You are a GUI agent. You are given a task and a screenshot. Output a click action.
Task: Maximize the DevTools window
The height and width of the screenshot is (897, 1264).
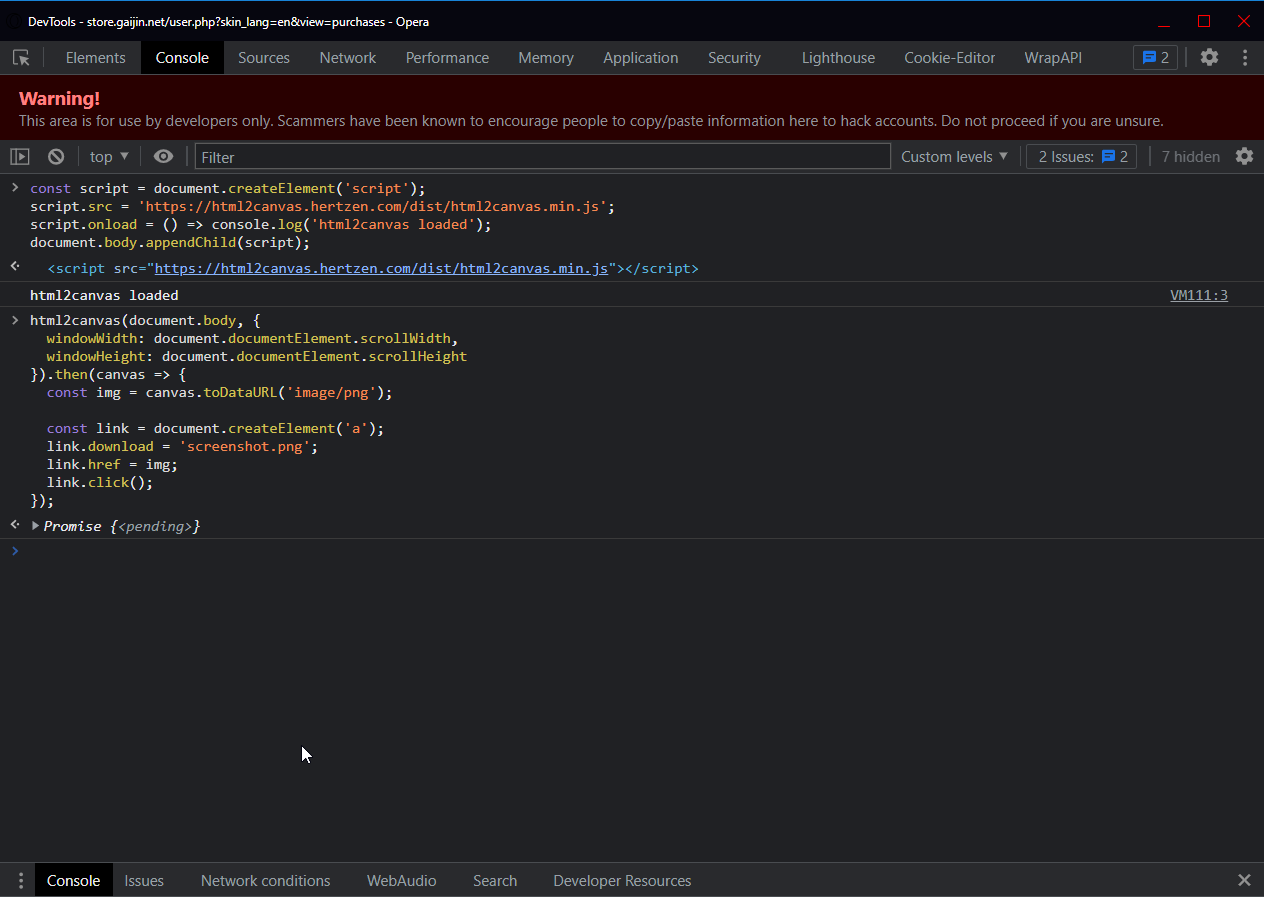click(1204, 21)
